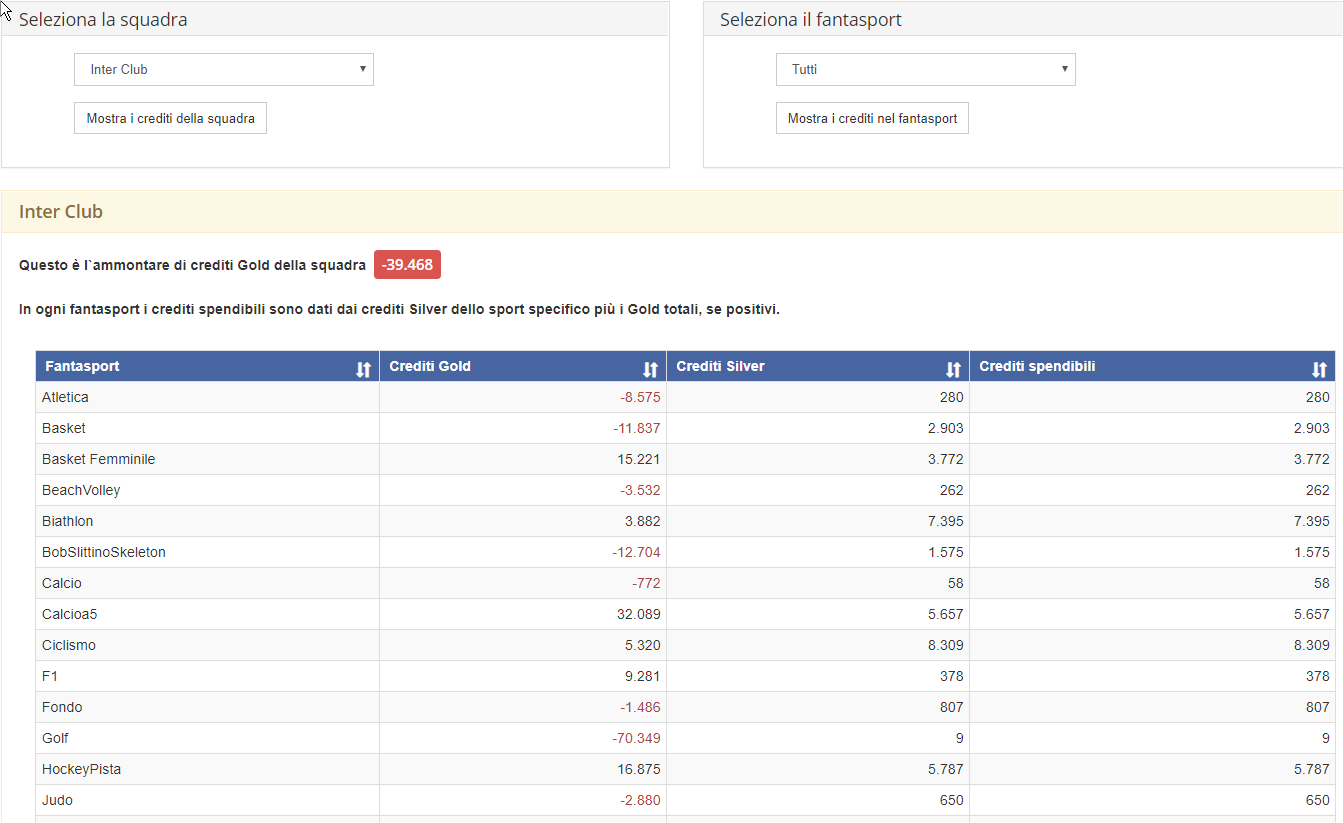Click Golf gold value -70.349
The width and height of the screenshot is (1343, 823).
tap(637, 738)
